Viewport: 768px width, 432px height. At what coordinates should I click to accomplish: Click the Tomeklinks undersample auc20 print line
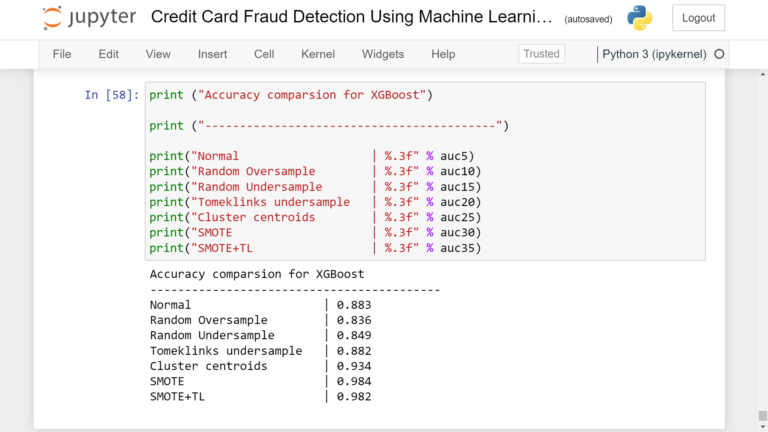315,202
